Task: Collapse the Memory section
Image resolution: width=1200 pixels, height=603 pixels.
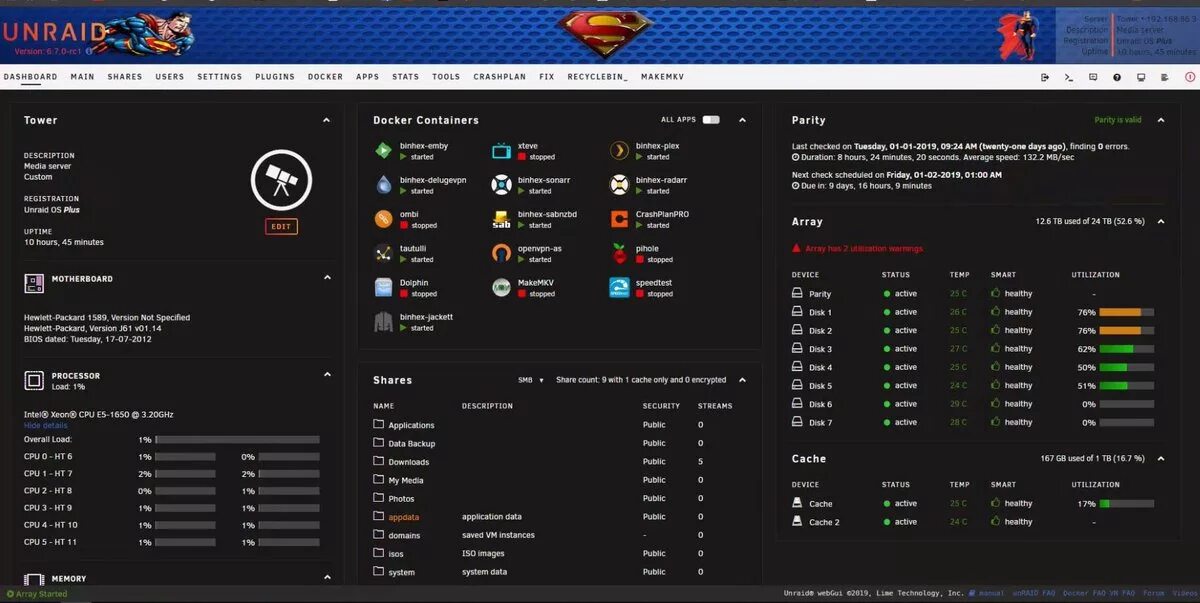Action: tap(326, 577)
